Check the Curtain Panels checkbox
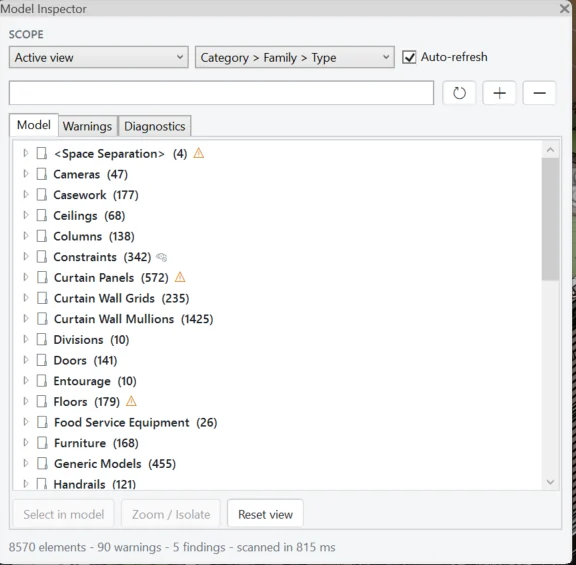 (42, 277)
